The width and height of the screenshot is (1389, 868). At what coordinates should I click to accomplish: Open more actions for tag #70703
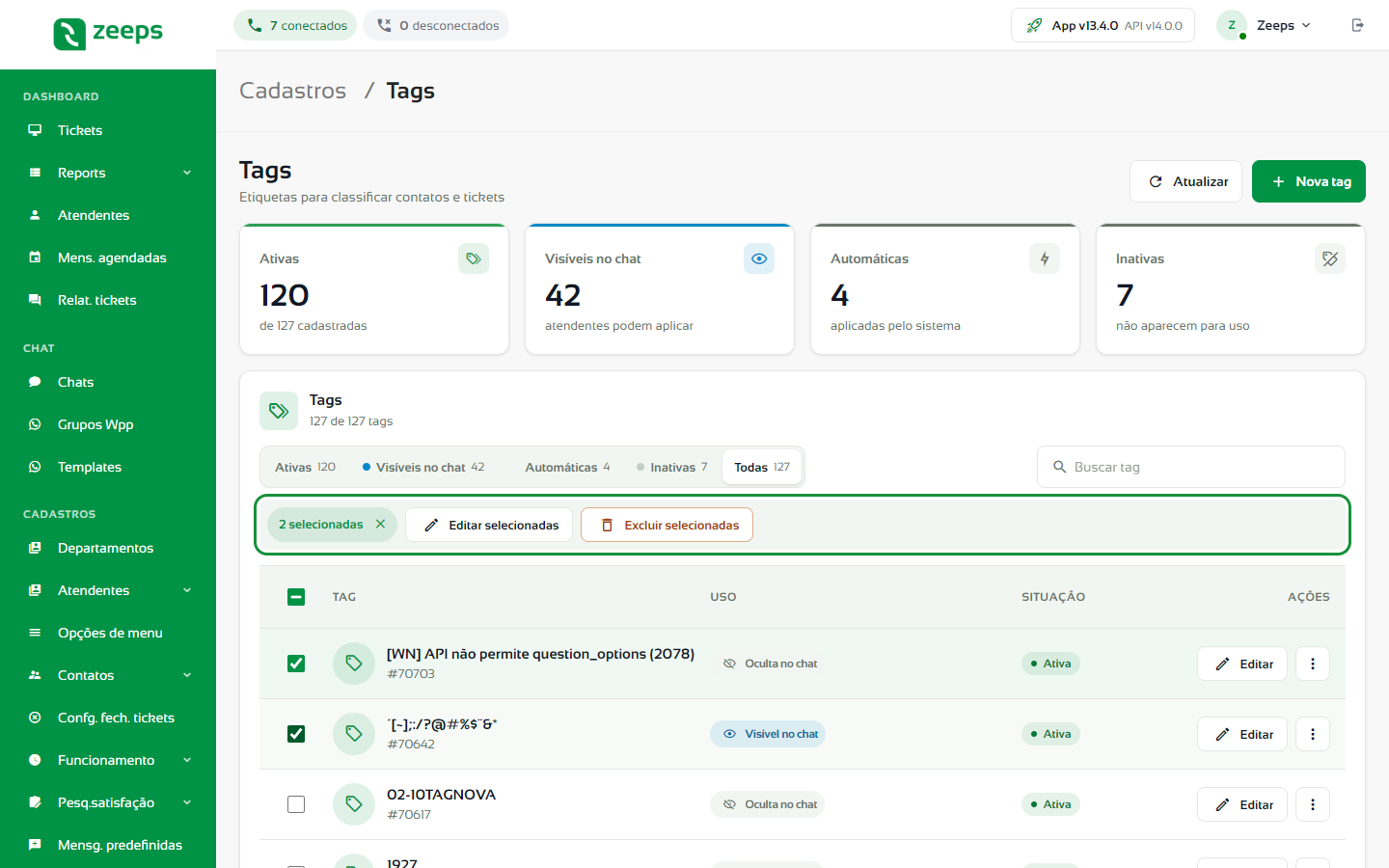(x=1313, y=664)
